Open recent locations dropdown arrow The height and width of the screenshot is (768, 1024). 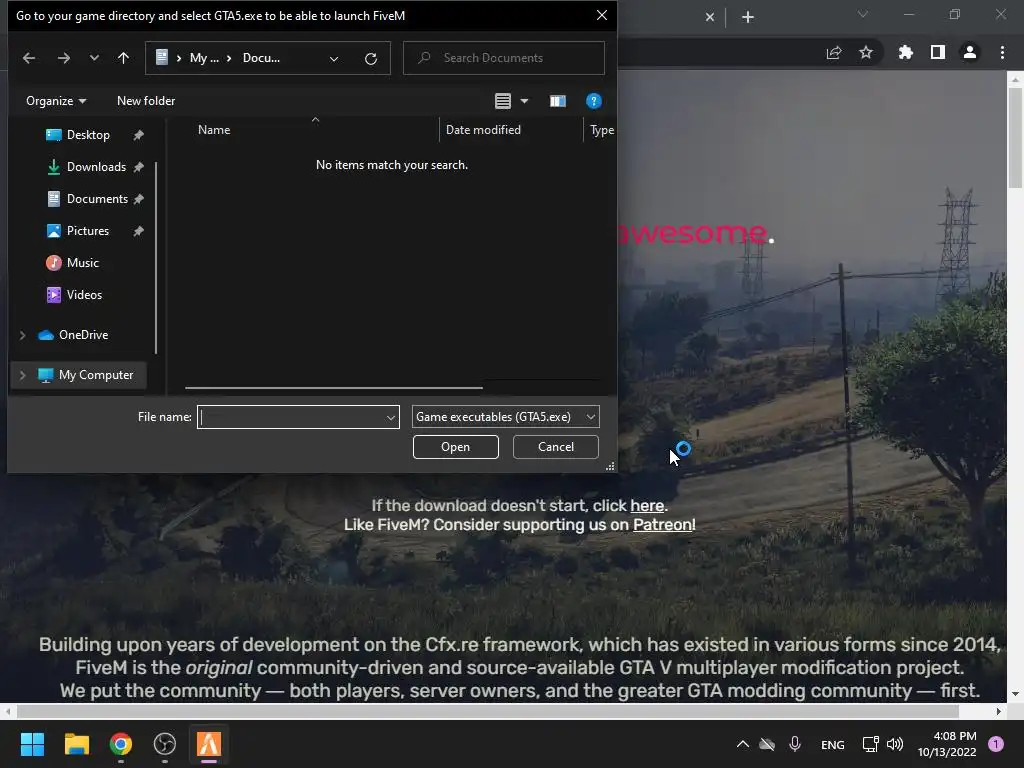point(94,58)
